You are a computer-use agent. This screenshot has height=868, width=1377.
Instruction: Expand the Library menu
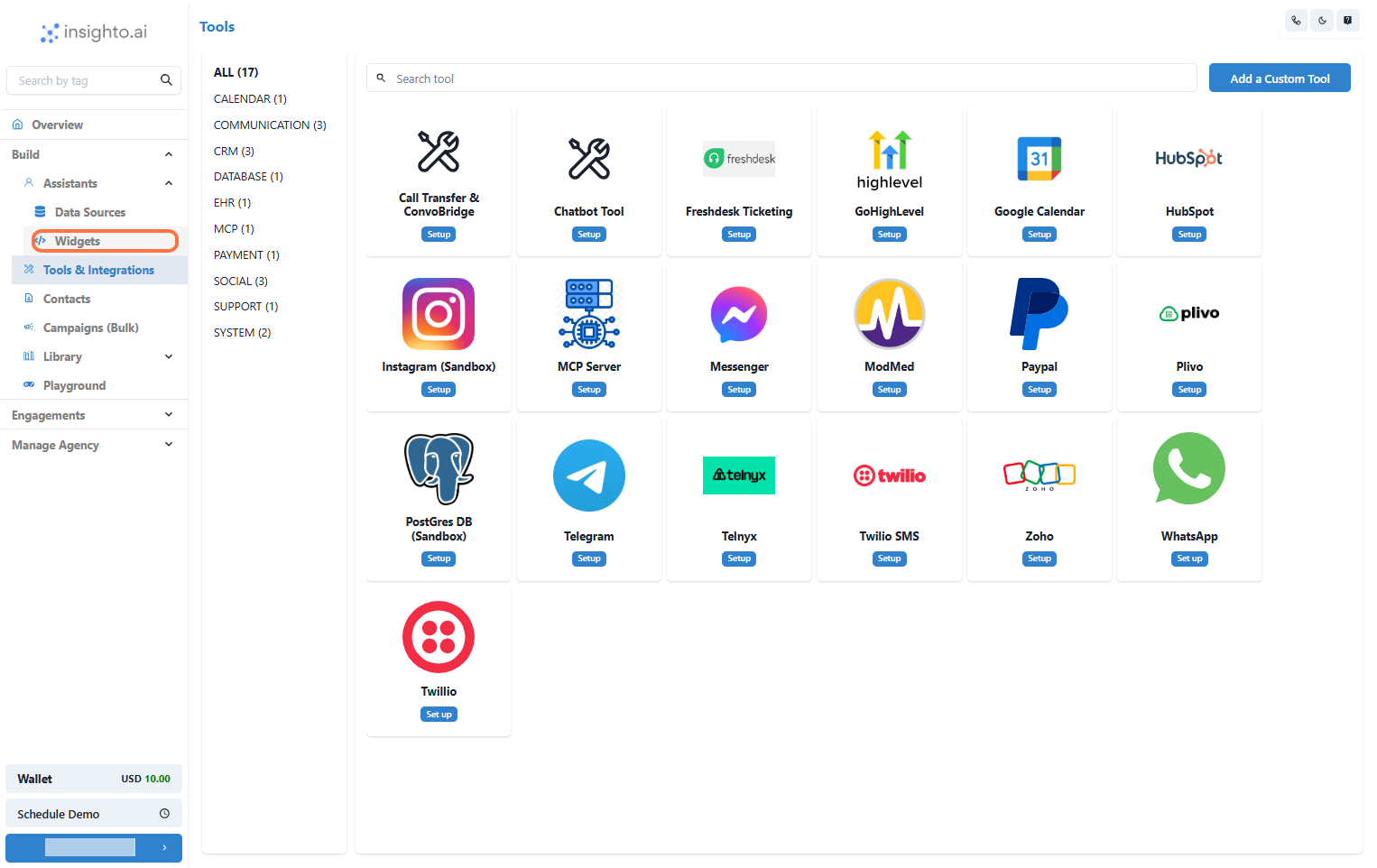click(x=169, y=356)
